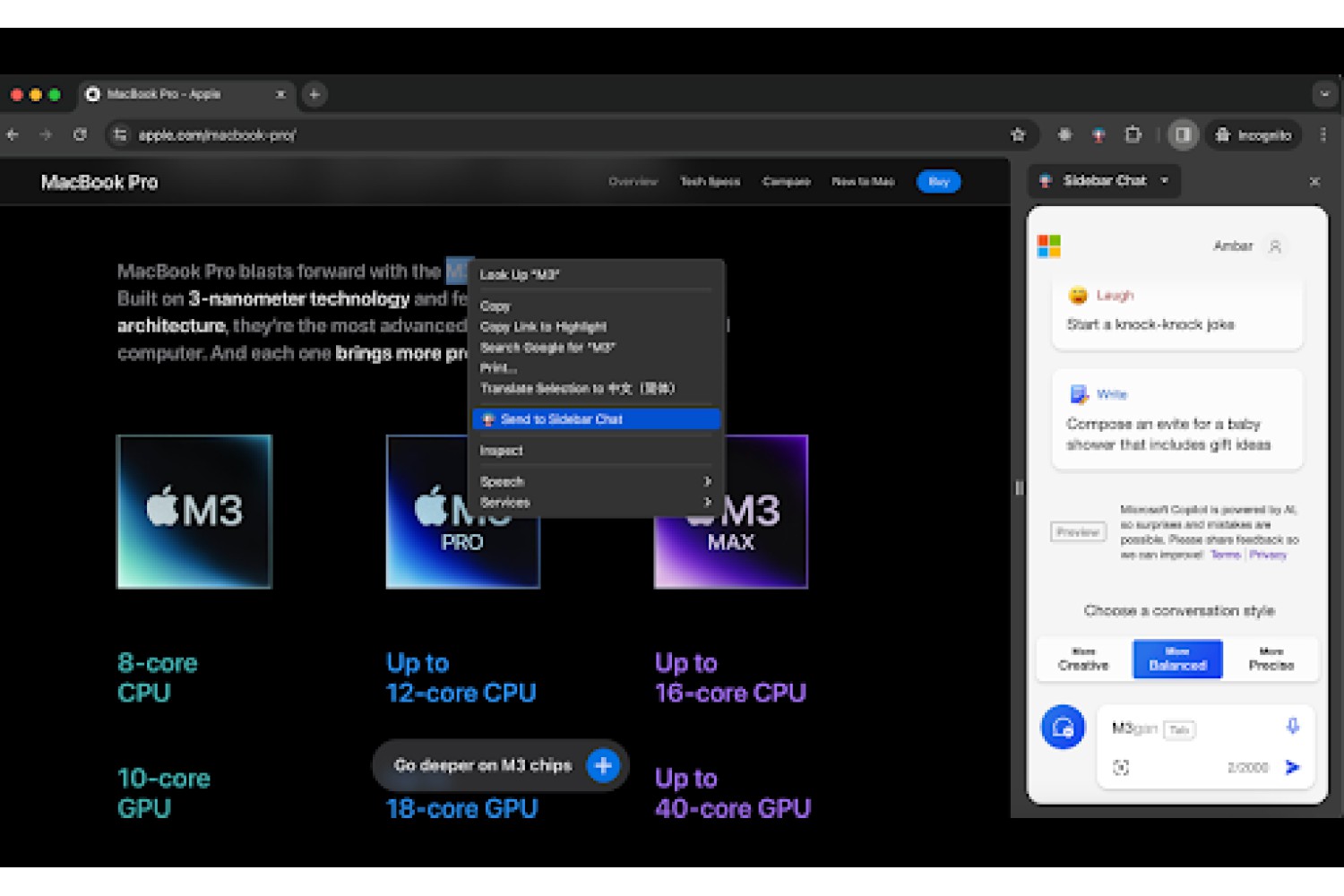Click the Incognito indicator button
Screen dimensions: 1344x896
(x=1253, y=135)
